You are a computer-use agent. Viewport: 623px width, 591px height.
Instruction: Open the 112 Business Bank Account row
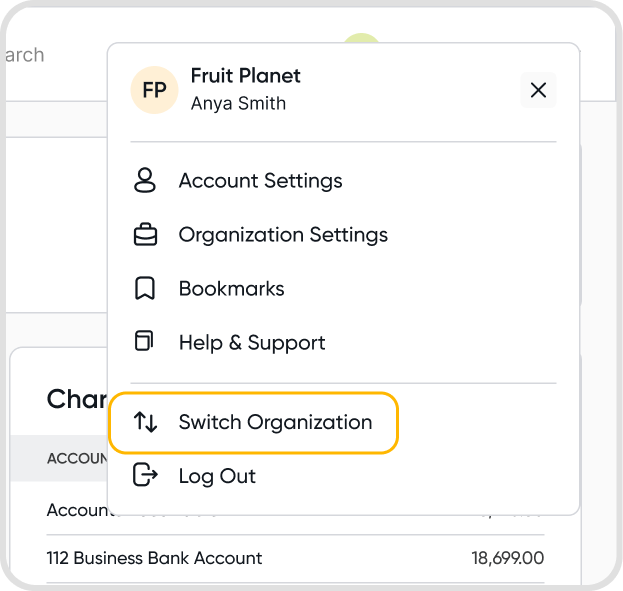pyautogui.click(x=154, y=558)
